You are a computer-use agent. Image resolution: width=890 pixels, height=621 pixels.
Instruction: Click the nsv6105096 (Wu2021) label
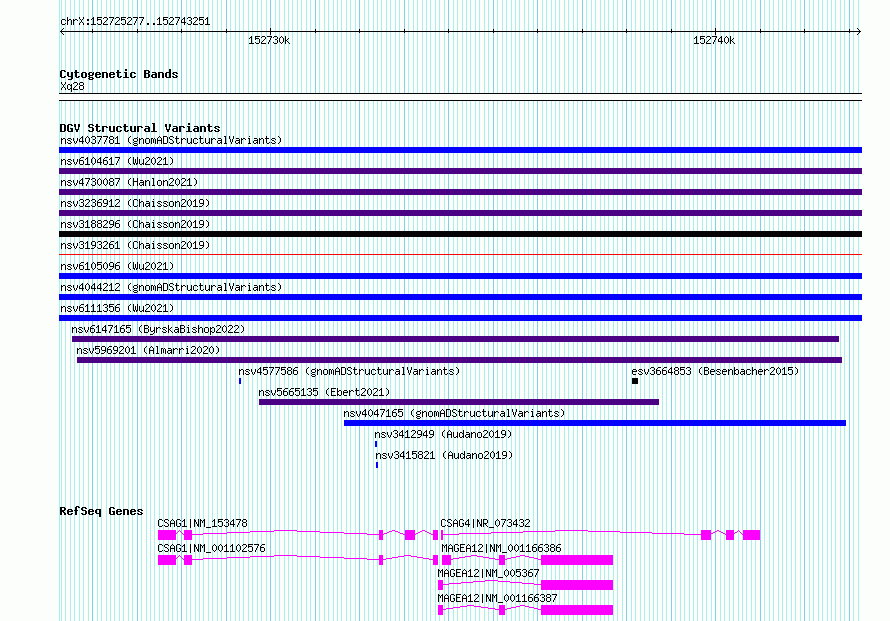(117, 266)
